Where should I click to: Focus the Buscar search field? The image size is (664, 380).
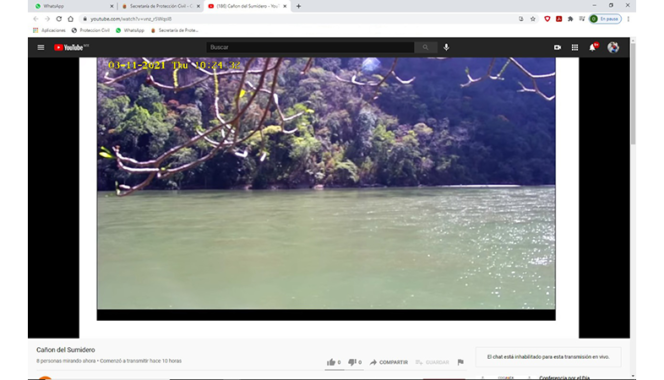click(x=310, y=47)
